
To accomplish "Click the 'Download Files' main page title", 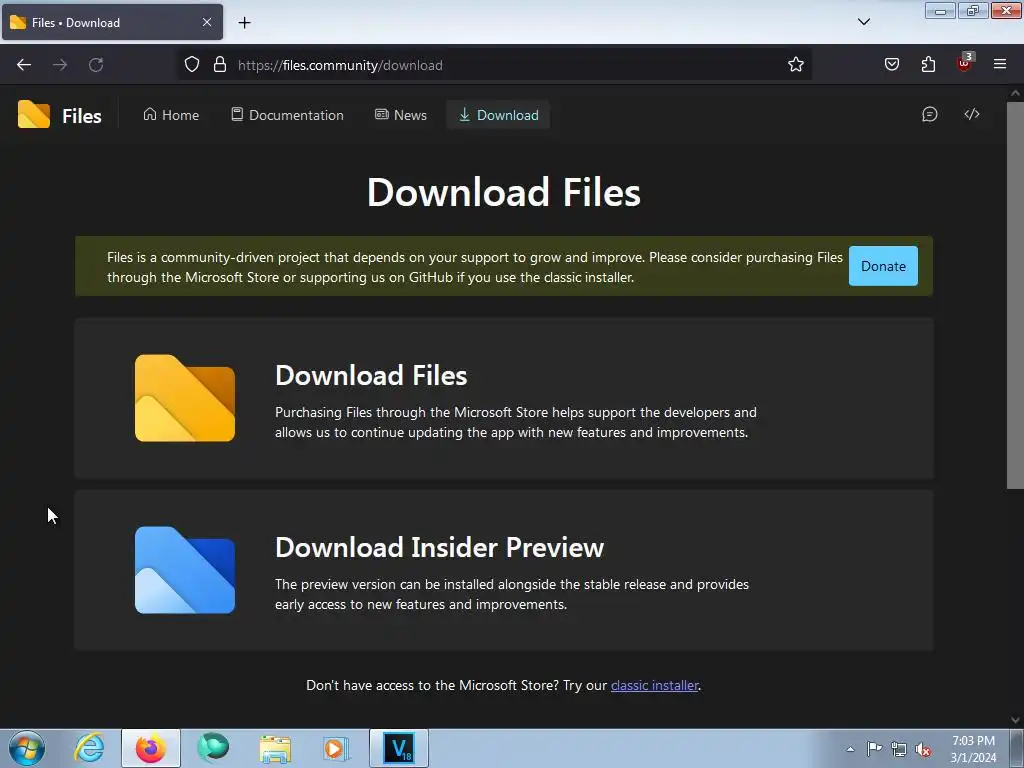I will [504, 193].
